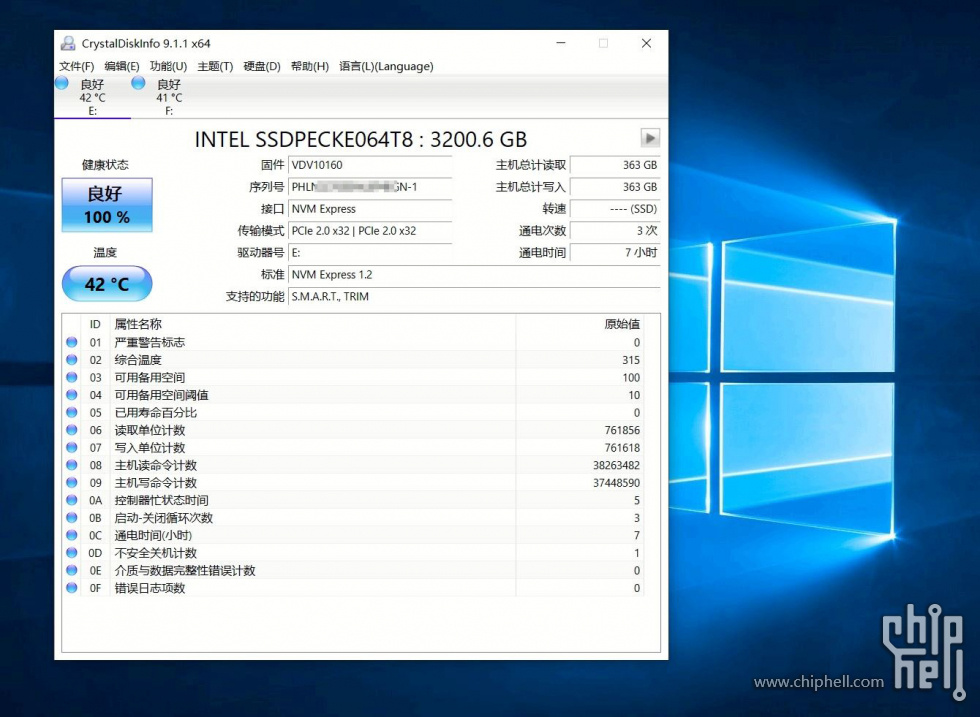Select the 错误日志项数 attribute name
This screenshot has width=980, height=717.
click(149, 588)
